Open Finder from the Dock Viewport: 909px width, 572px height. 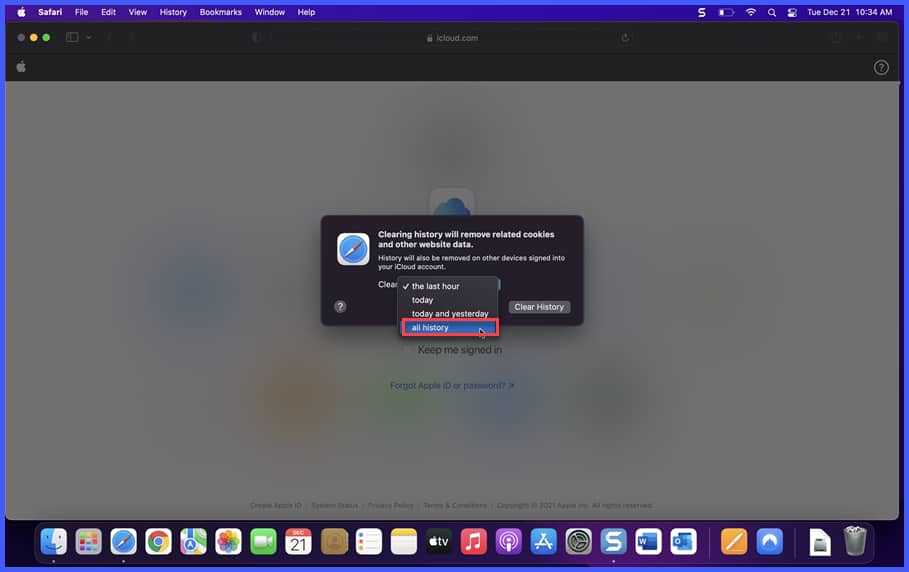pos(54,542)
